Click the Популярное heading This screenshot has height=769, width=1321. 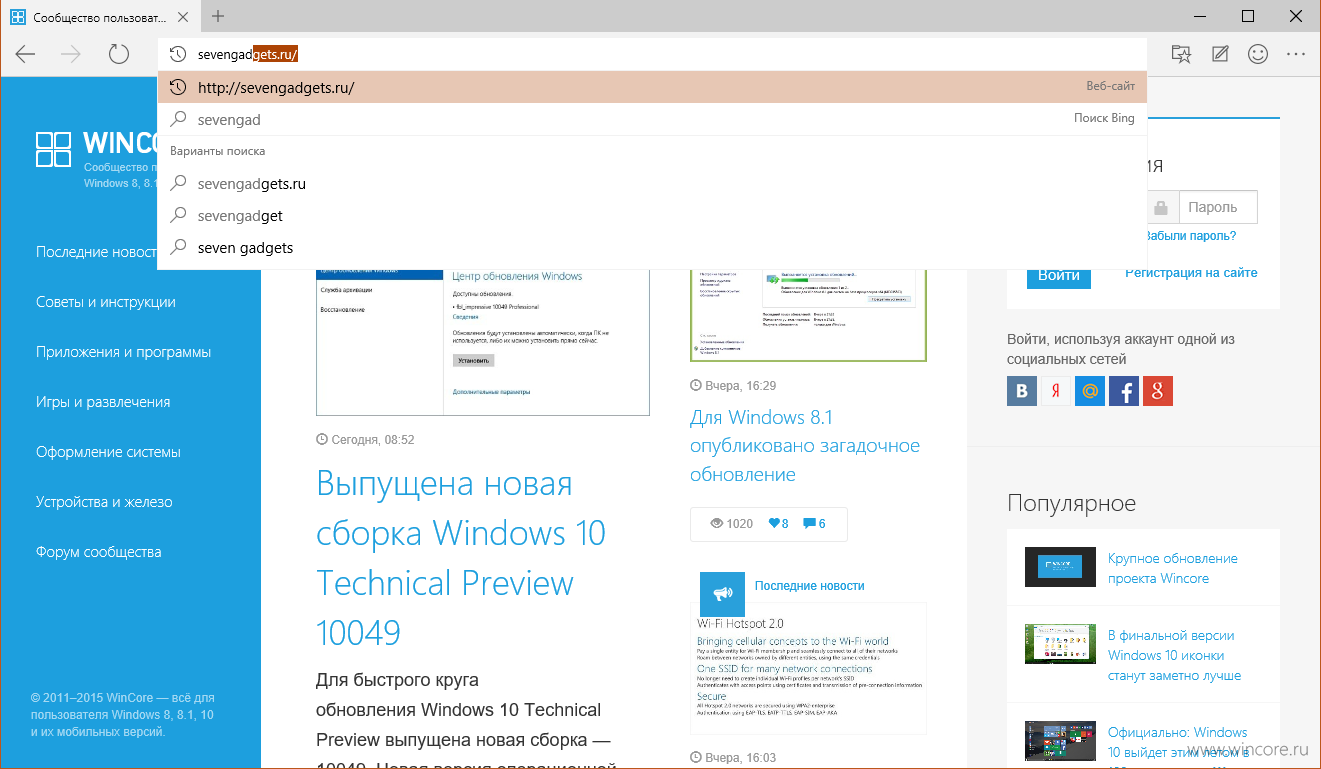pyautogui.click(x=1071, y=503)
